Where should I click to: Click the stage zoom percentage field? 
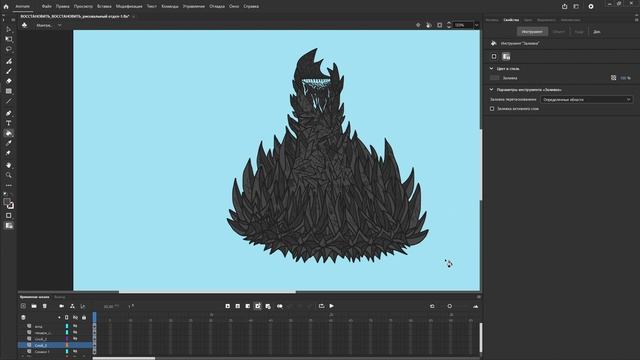click(463, 25)
